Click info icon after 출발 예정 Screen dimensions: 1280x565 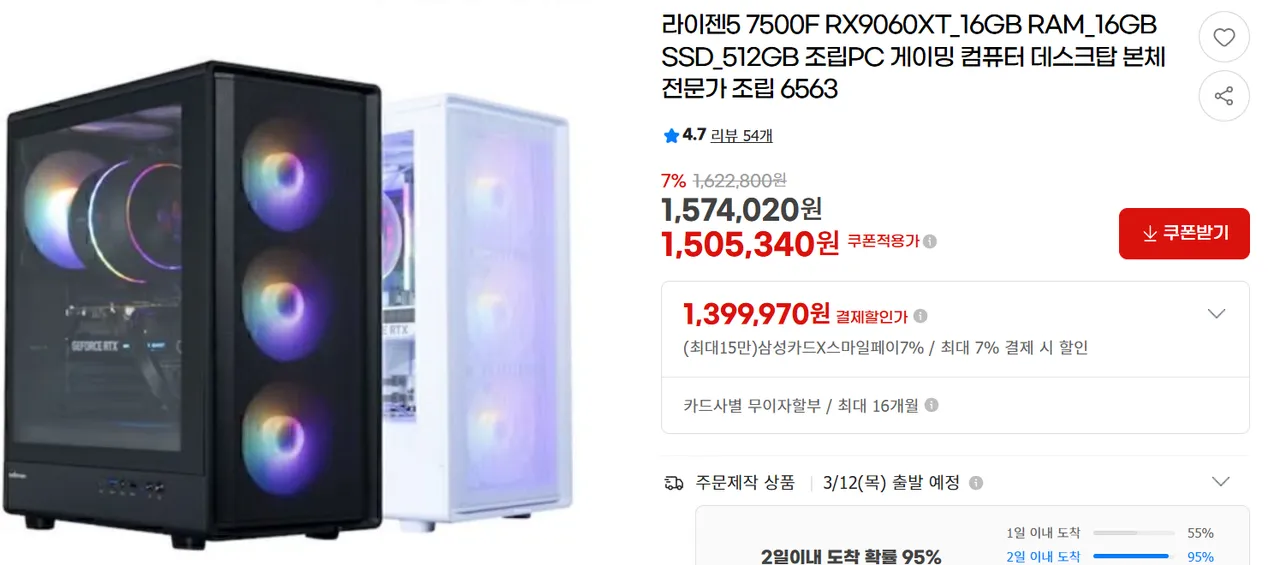tap(976, 483)
